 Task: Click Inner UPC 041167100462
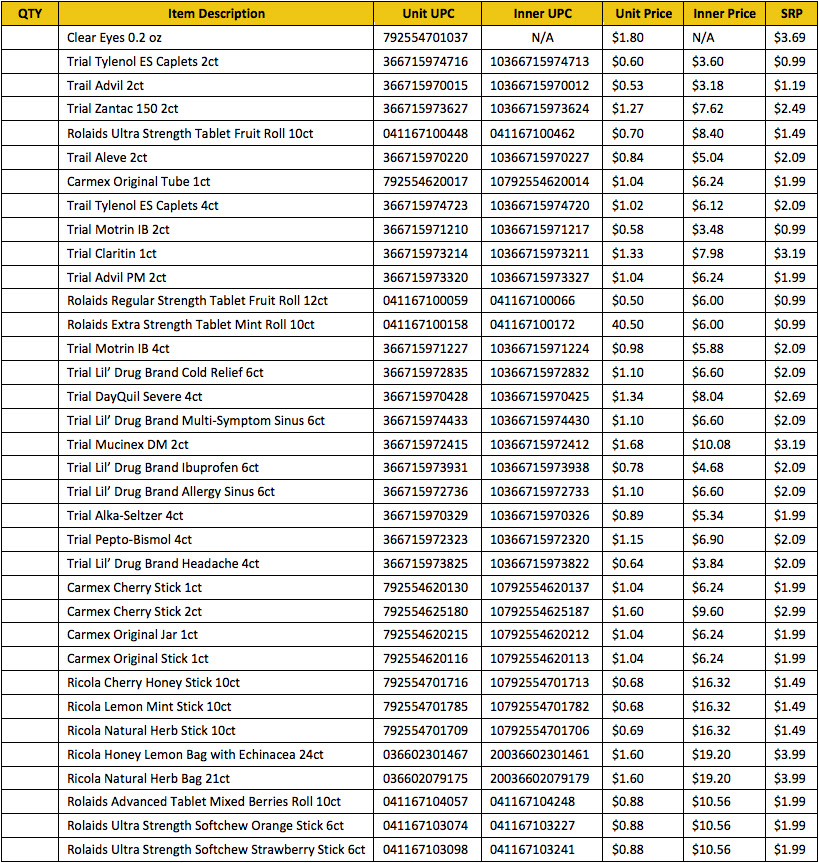(x=532, y=134)
